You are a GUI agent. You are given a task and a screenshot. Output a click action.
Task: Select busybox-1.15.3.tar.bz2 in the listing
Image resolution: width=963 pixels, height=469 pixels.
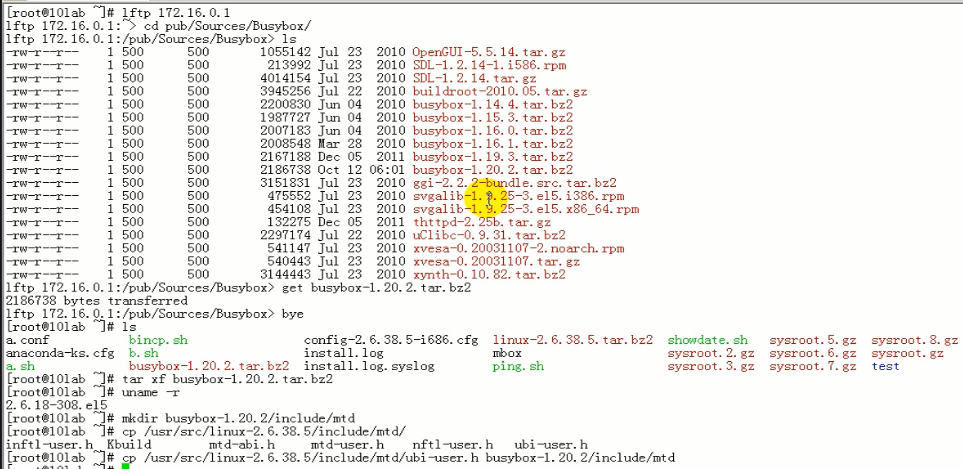click(x=493, y=117)
